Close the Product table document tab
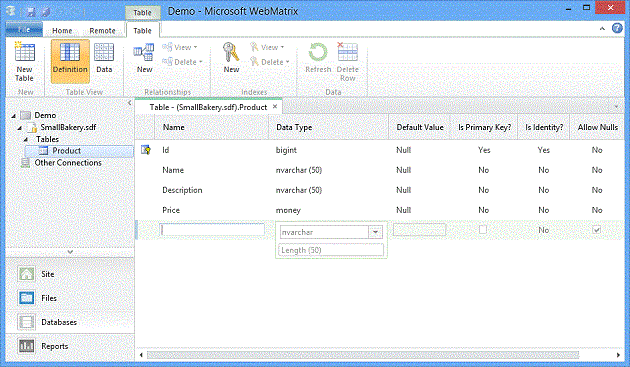Screen dimensions: 630x367 pyautogui.click(x=275, y=107)
